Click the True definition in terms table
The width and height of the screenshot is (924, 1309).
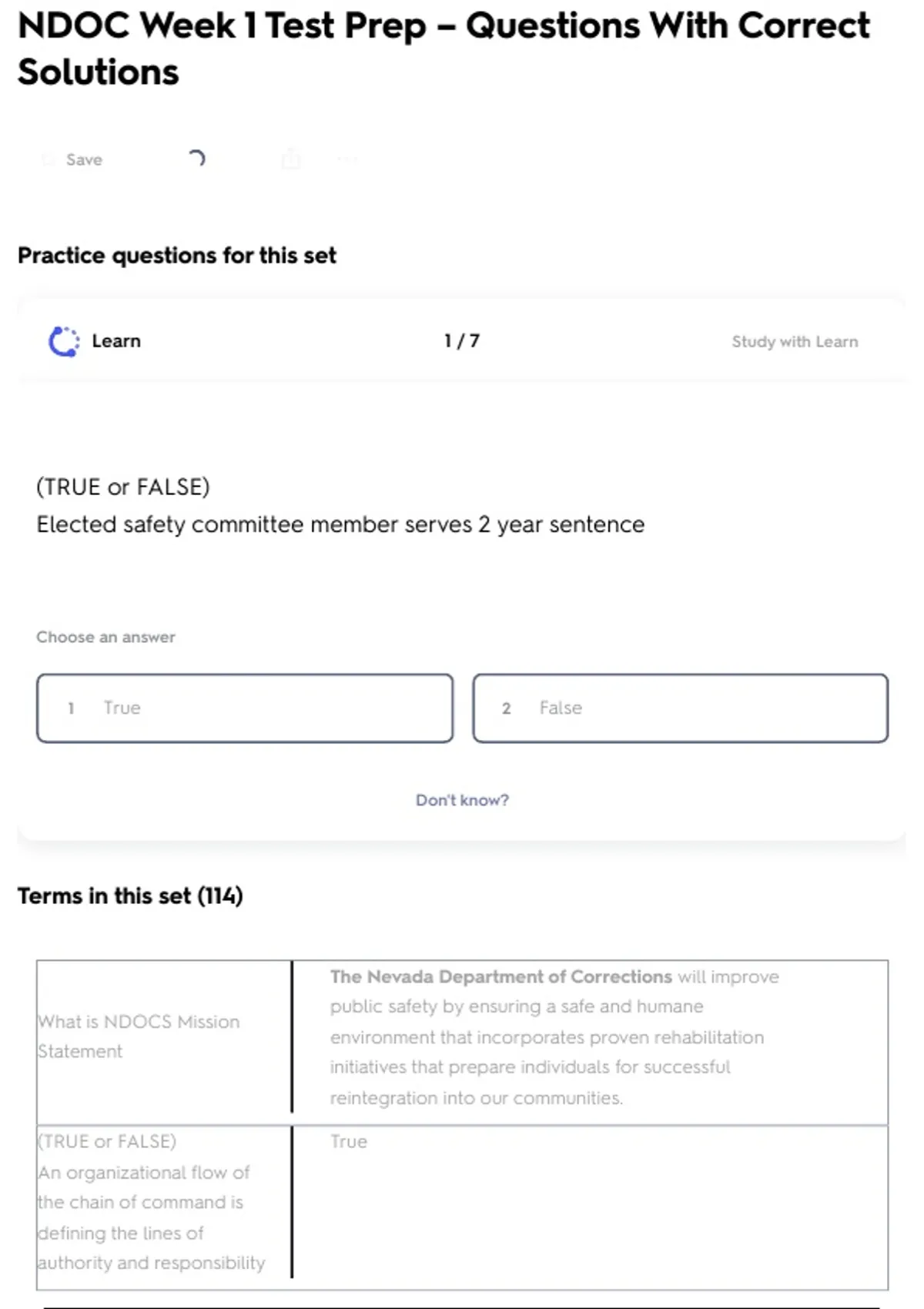(x=349, y=1141)
